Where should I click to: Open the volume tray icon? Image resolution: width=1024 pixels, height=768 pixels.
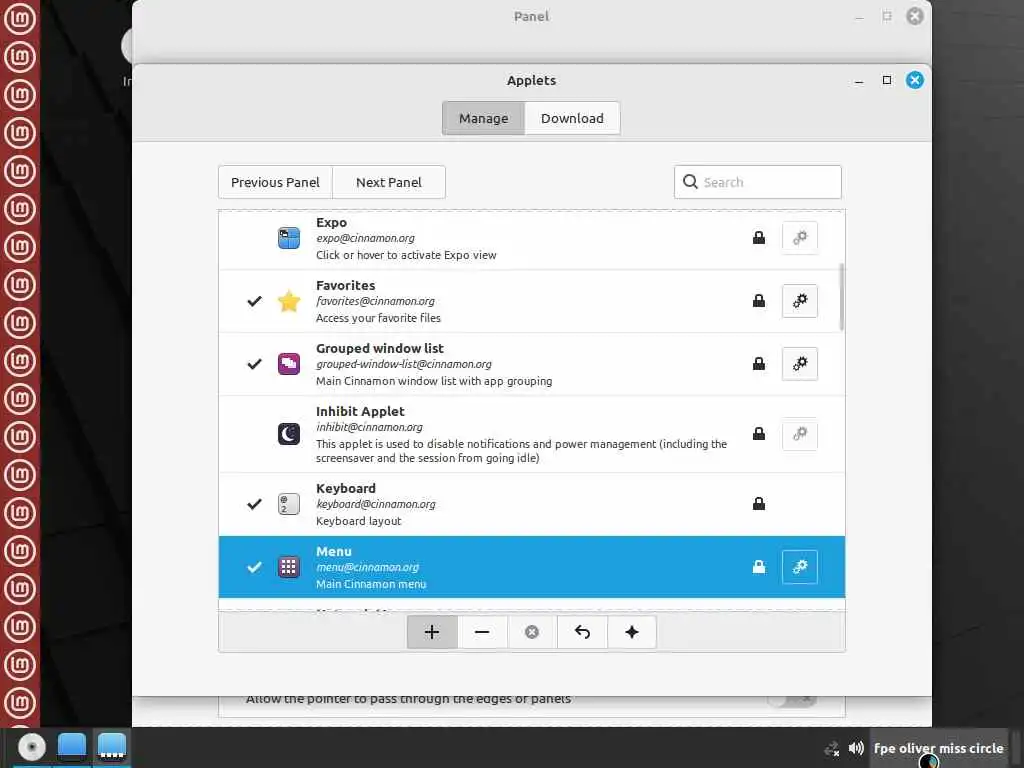tap(856, 748)
